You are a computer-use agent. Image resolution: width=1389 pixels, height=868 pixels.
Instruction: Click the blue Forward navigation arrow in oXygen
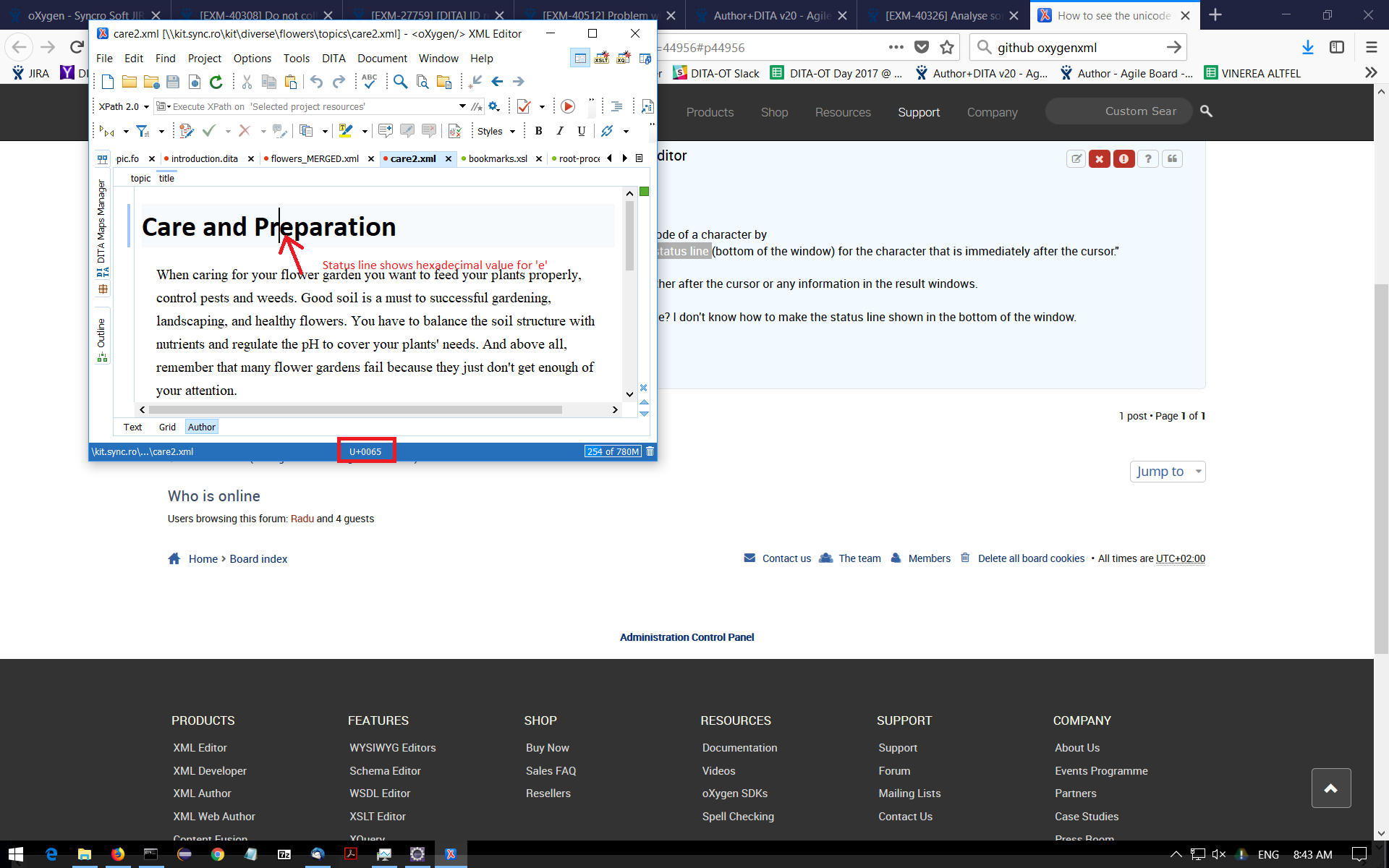(519, 82)
